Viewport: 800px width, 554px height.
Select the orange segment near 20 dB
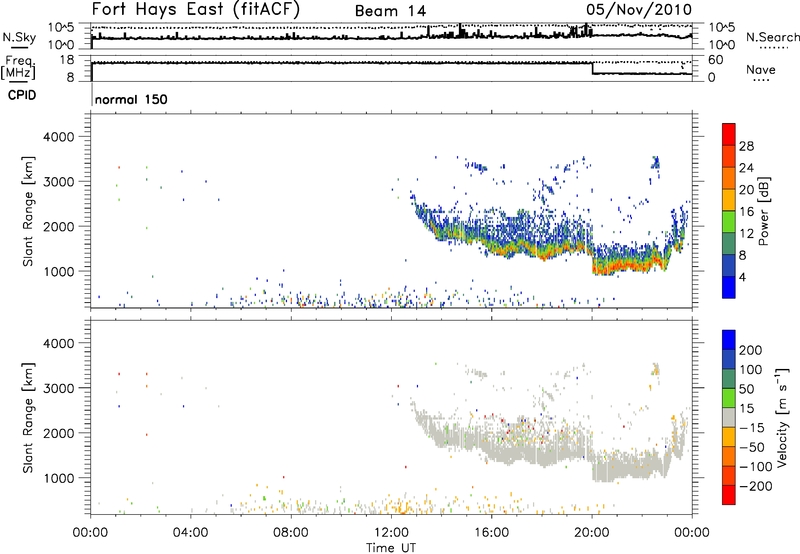[x=729, y=178]
